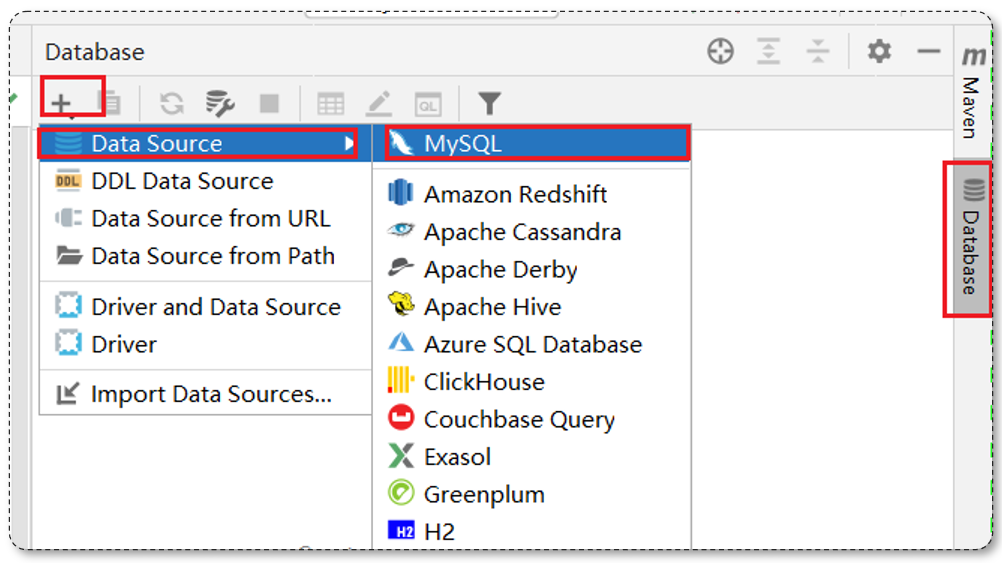Click the Scroll from Editor crosshair icon
Viewport: 1002px width, 563px height.
[720, 51]
